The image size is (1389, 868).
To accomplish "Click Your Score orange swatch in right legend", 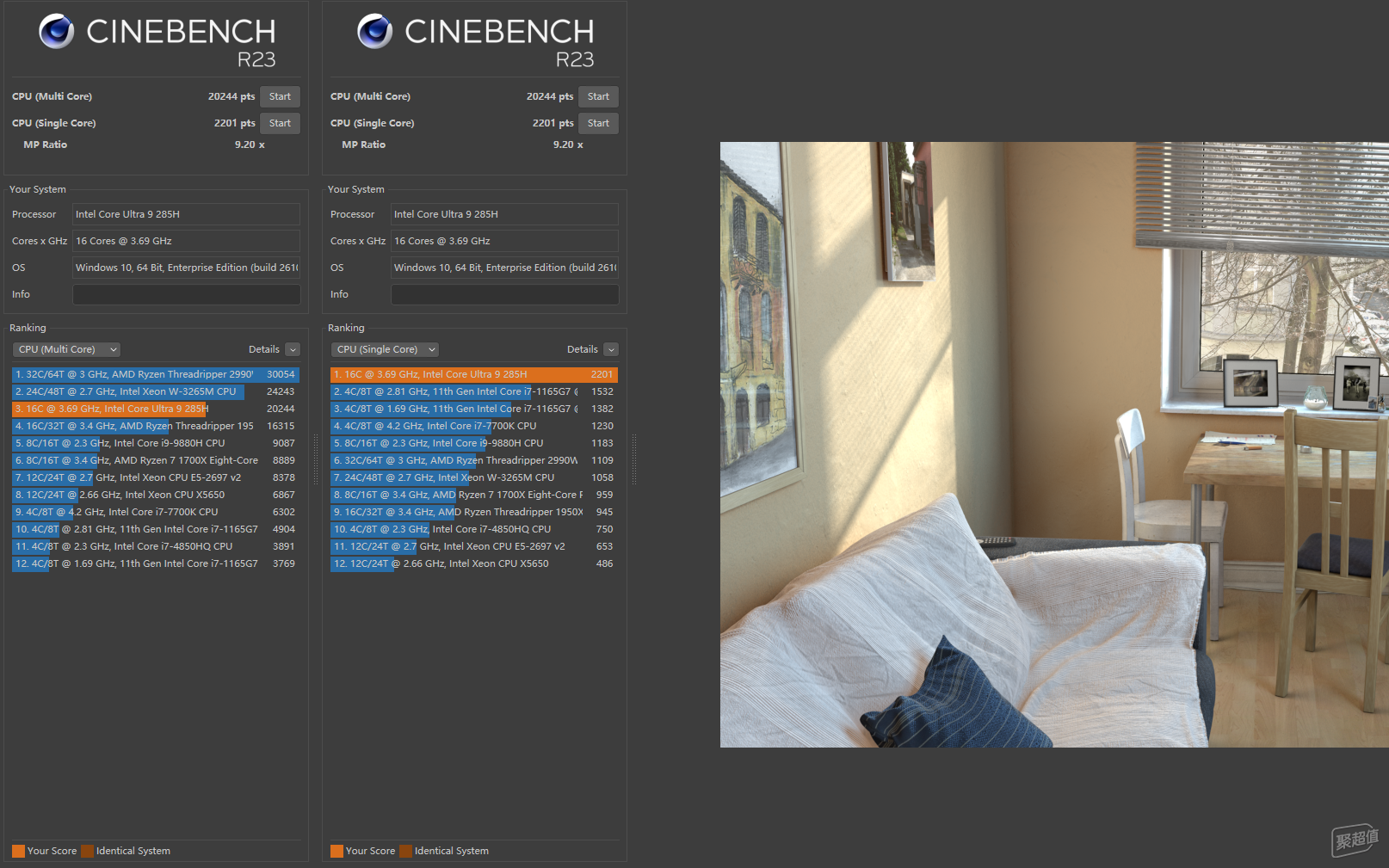I will [x=336, y=851].
